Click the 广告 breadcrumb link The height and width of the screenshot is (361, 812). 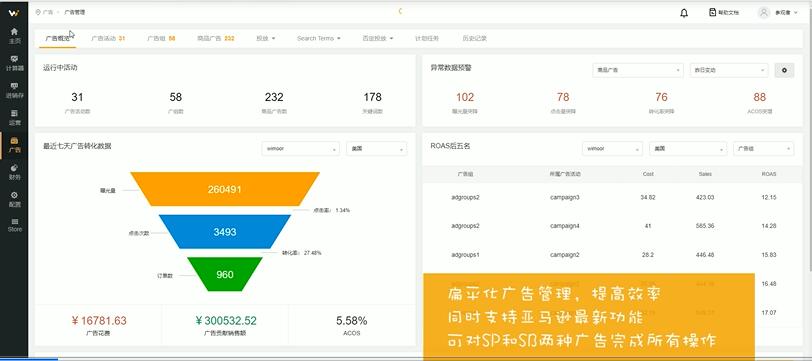[x=48, y=12]
